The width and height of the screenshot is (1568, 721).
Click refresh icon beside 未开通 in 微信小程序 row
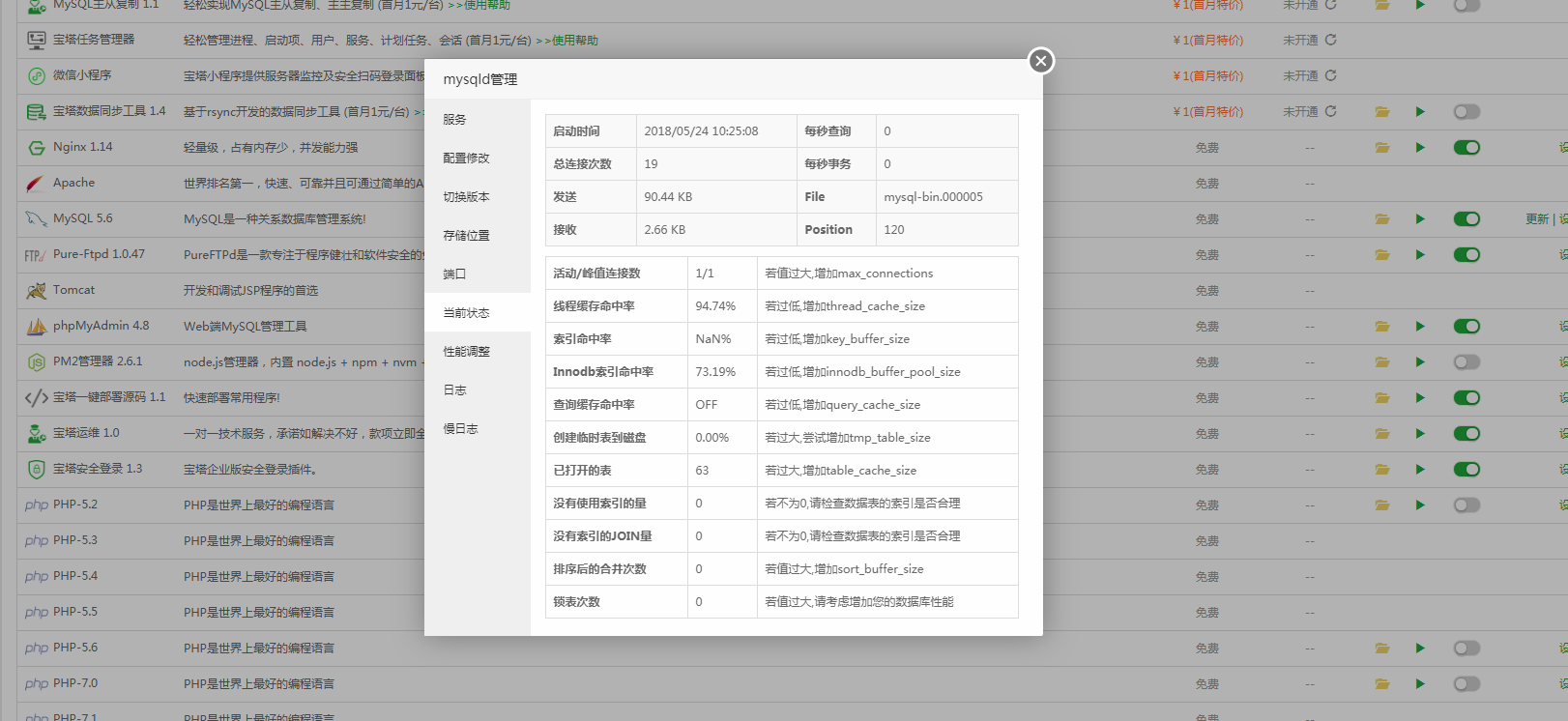coord(1331,75)
